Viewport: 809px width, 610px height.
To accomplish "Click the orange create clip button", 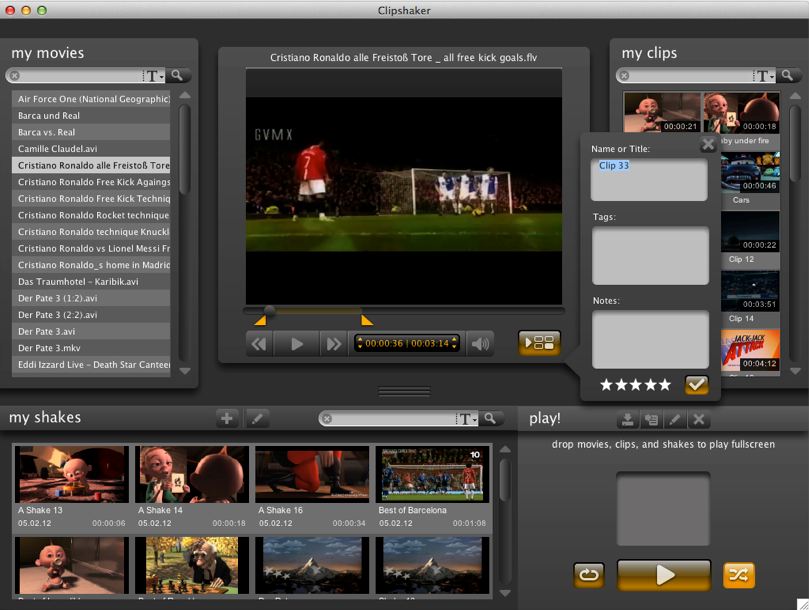I will (539, 343).
